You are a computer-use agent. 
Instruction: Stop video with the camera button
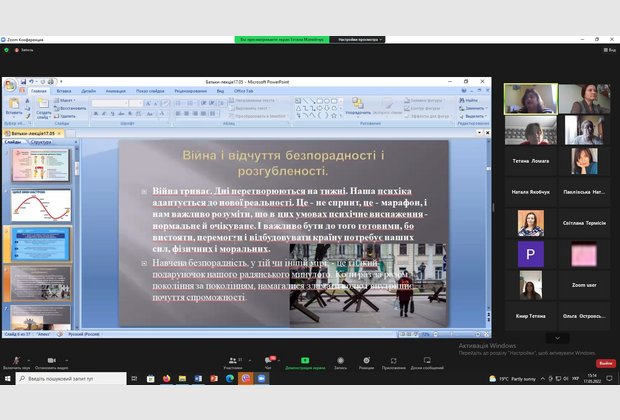53,358
